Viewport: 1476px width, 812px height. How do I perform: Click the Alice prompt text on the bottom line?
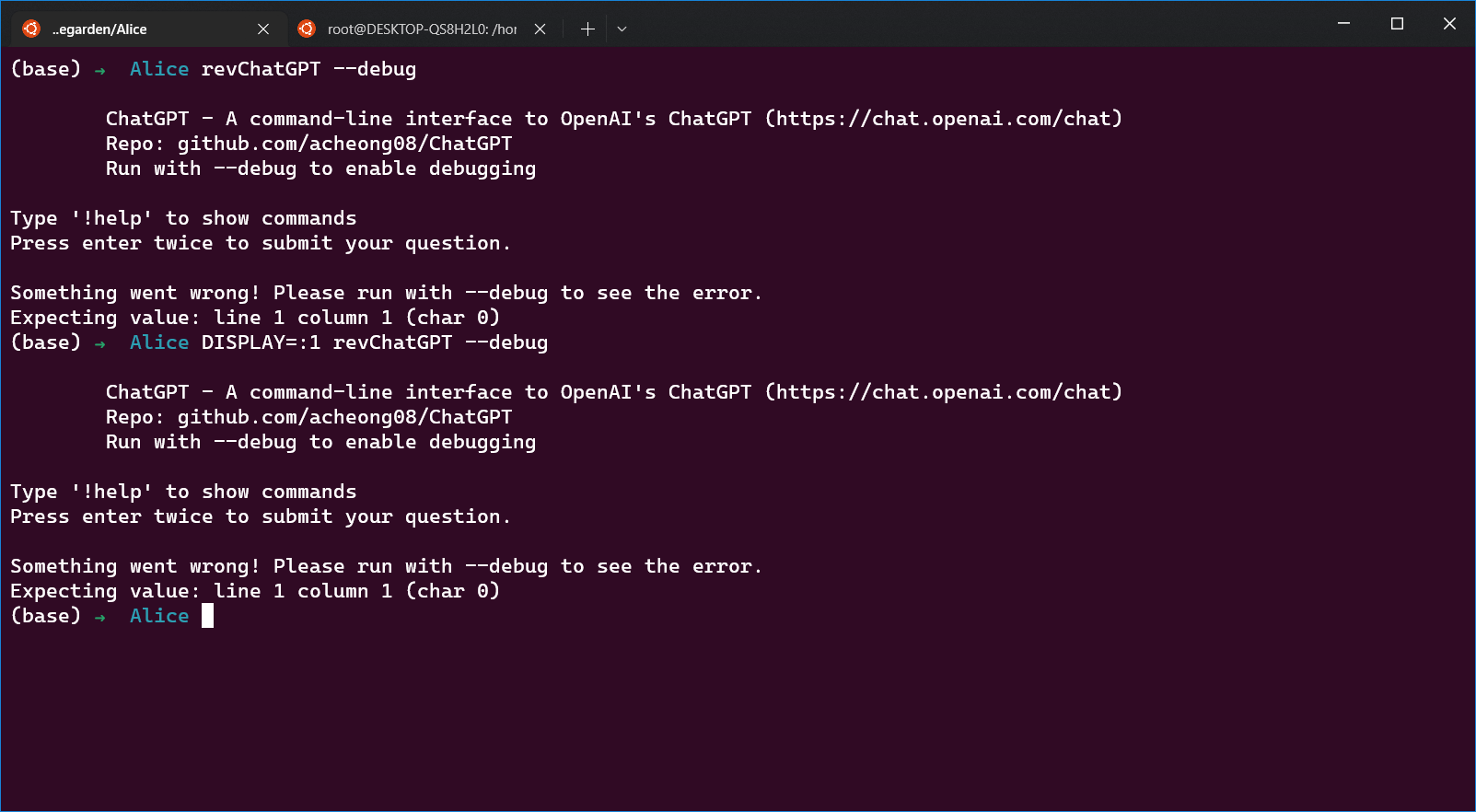[x=158, y=615]
